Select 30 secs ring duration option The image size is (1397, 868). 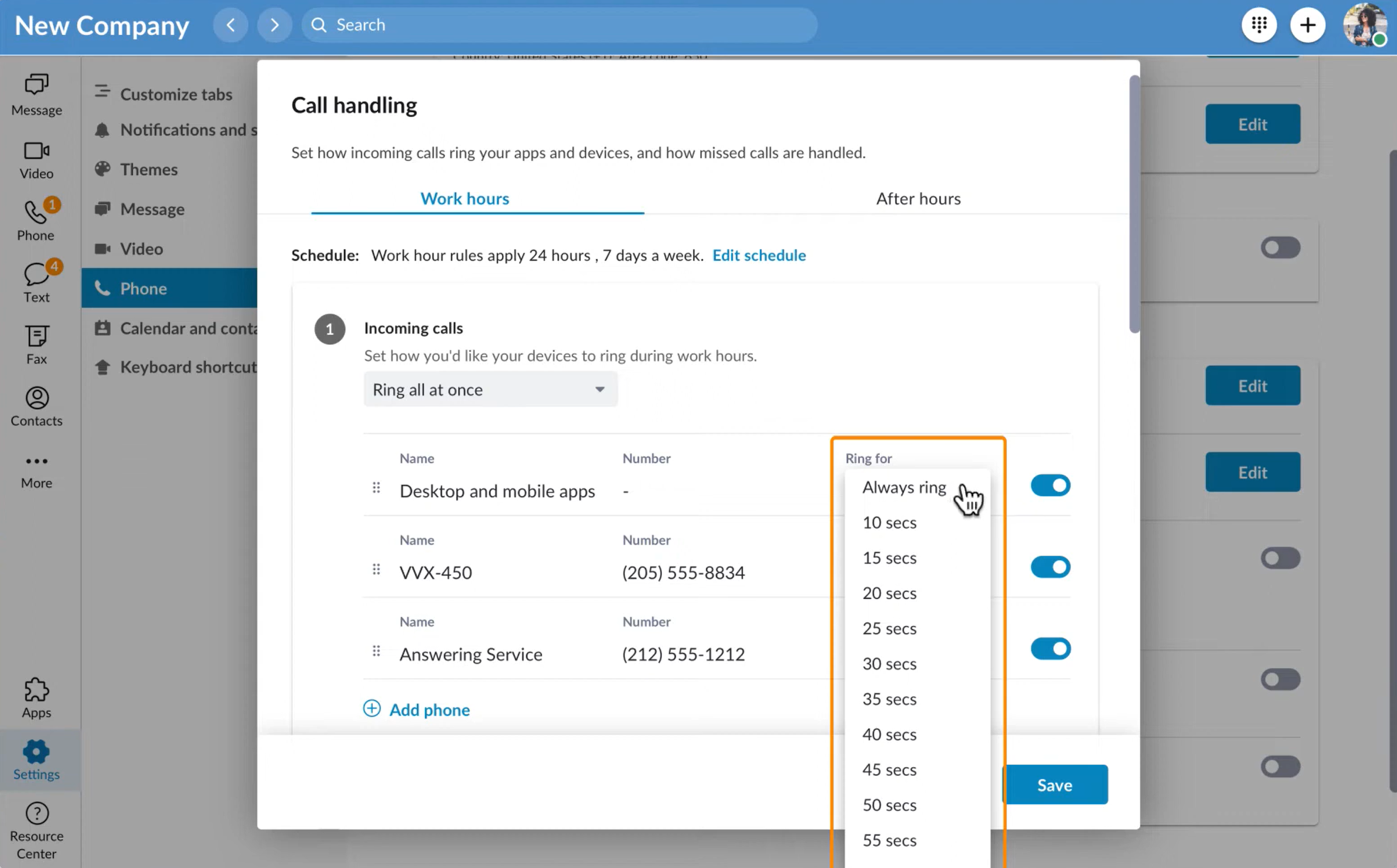click(x=889, y=663)
